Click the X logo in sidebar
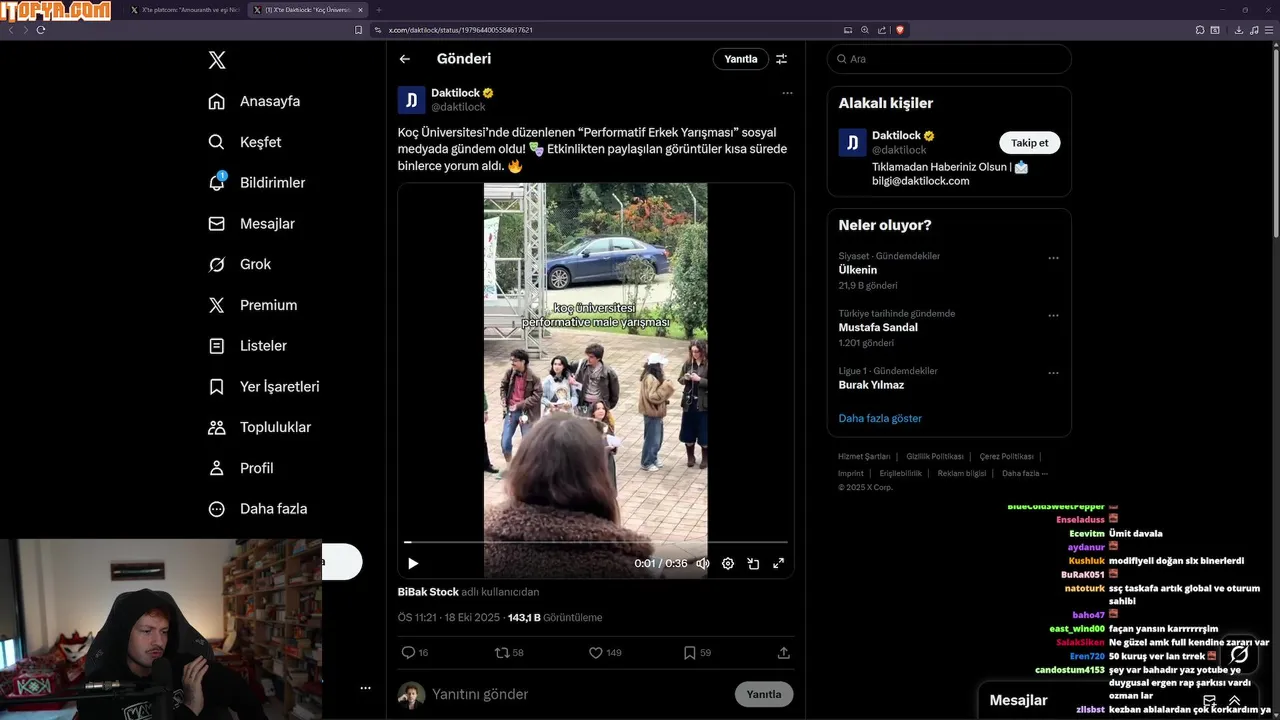The image size is (1280, 720). coord(217,60)
